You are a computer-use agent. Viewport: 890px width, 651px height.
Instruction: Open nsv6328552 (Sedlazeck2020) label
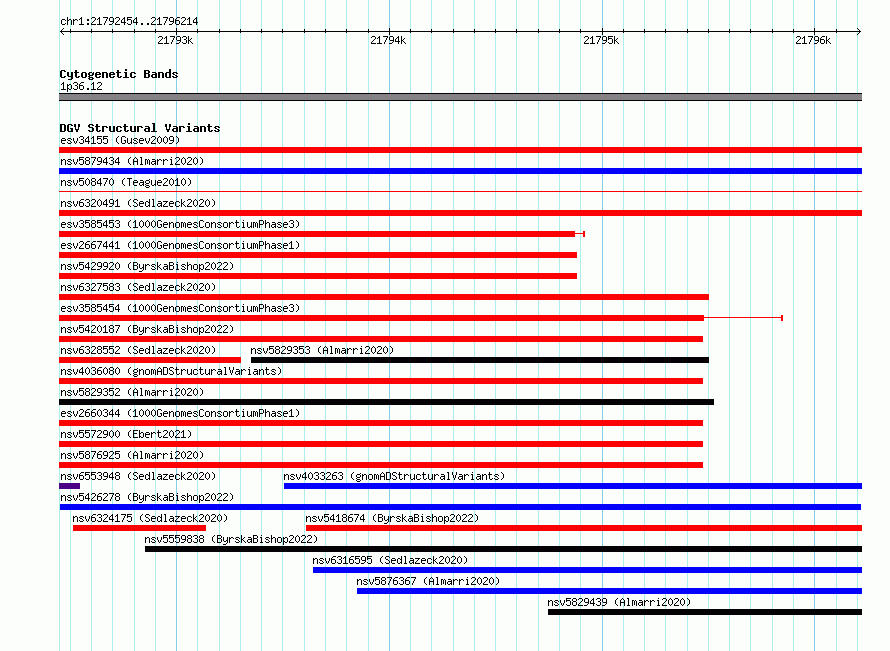click(138, 350)
